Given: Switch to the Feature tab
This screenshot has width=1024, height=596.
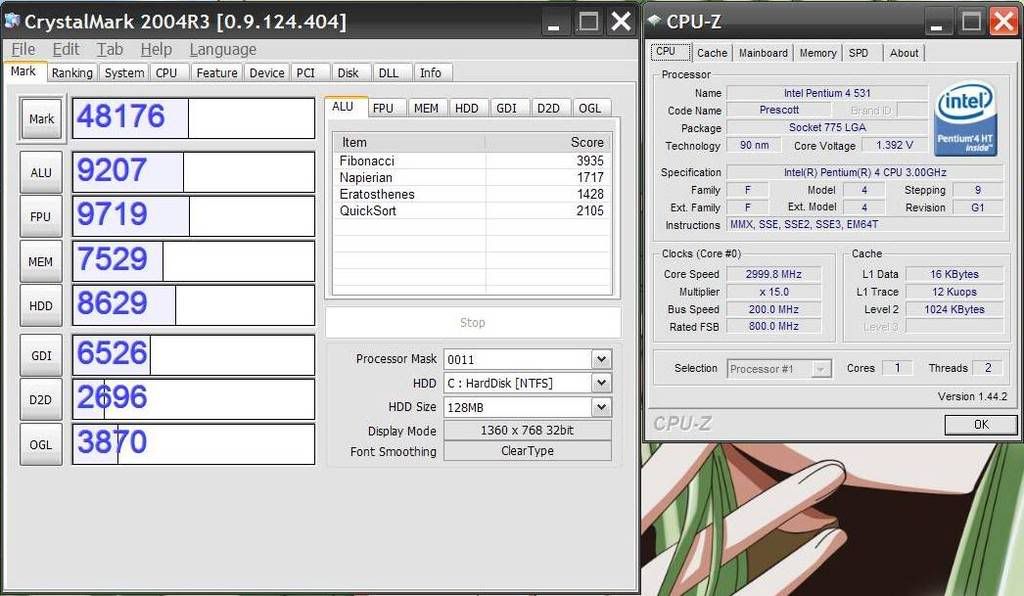Looking at the screenshot, I should pos(217,73).
